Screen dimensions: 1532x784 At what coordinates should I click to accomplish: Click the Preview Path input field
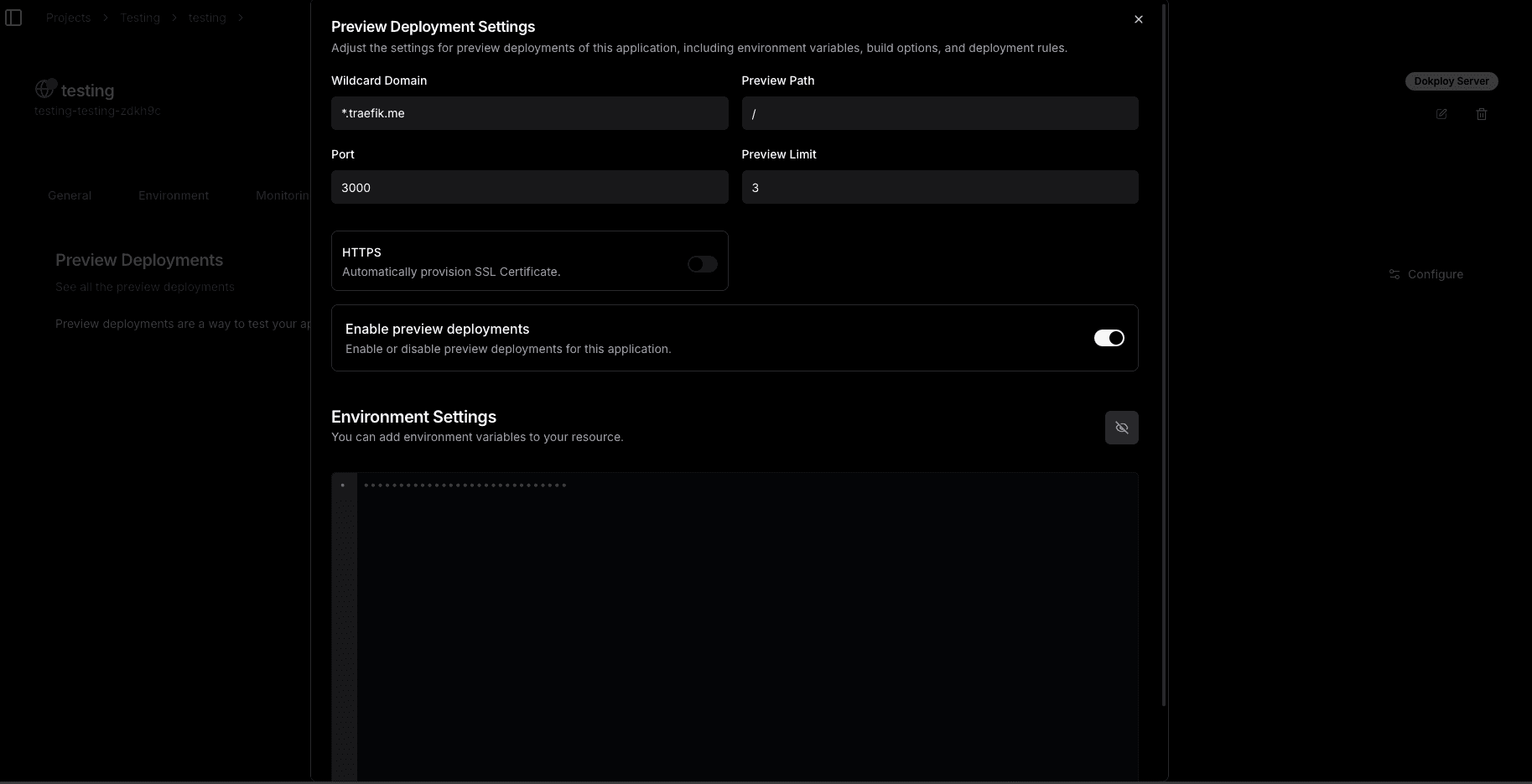click(x=939, y=113)
